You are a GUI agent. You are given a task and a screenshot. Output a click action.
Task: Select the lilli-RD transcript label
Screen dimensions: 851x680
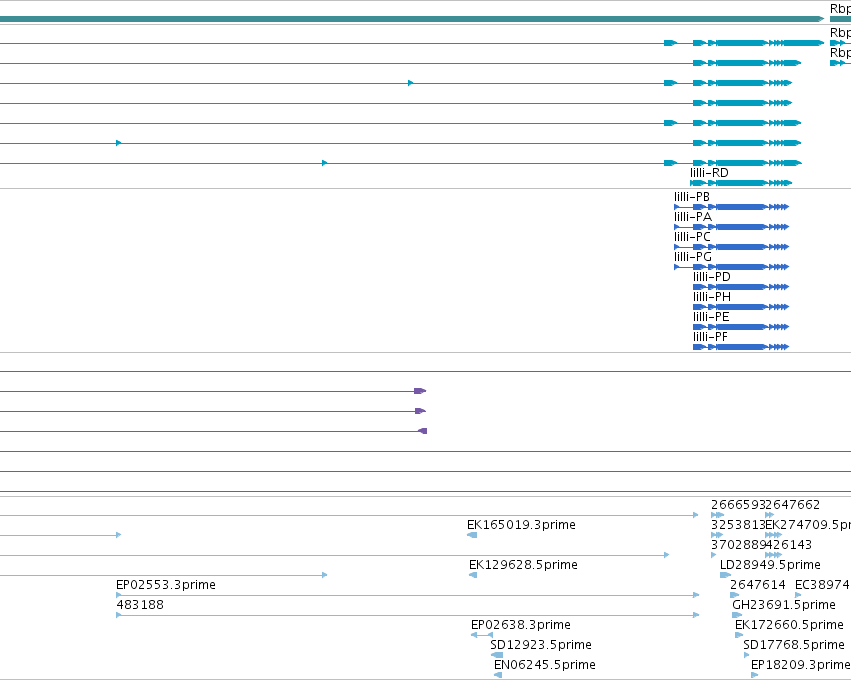tap(709, 173)
